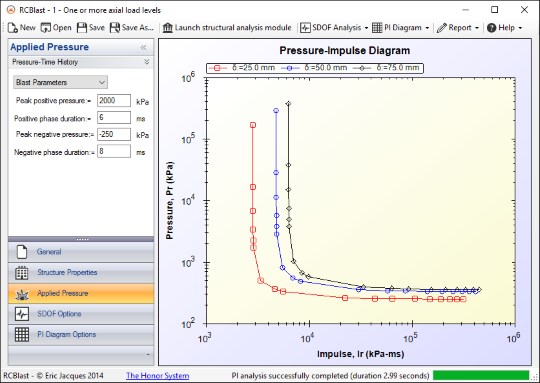Collapse the Pressure-Time History section
540x383 pixels.
click(147, 62)
